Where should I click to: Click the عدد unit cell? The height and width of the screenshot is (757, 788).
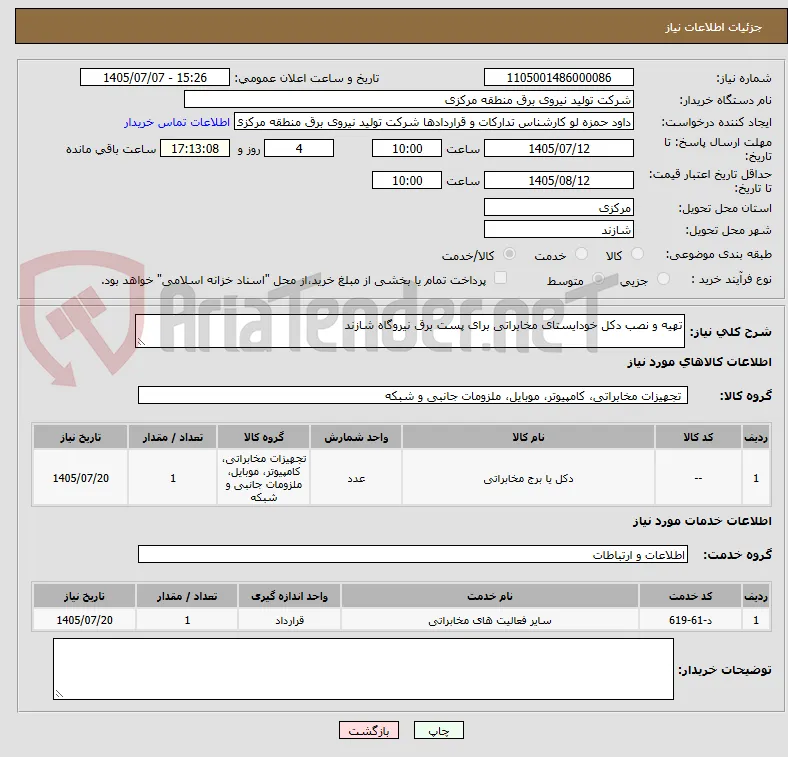tap(356, 478)
